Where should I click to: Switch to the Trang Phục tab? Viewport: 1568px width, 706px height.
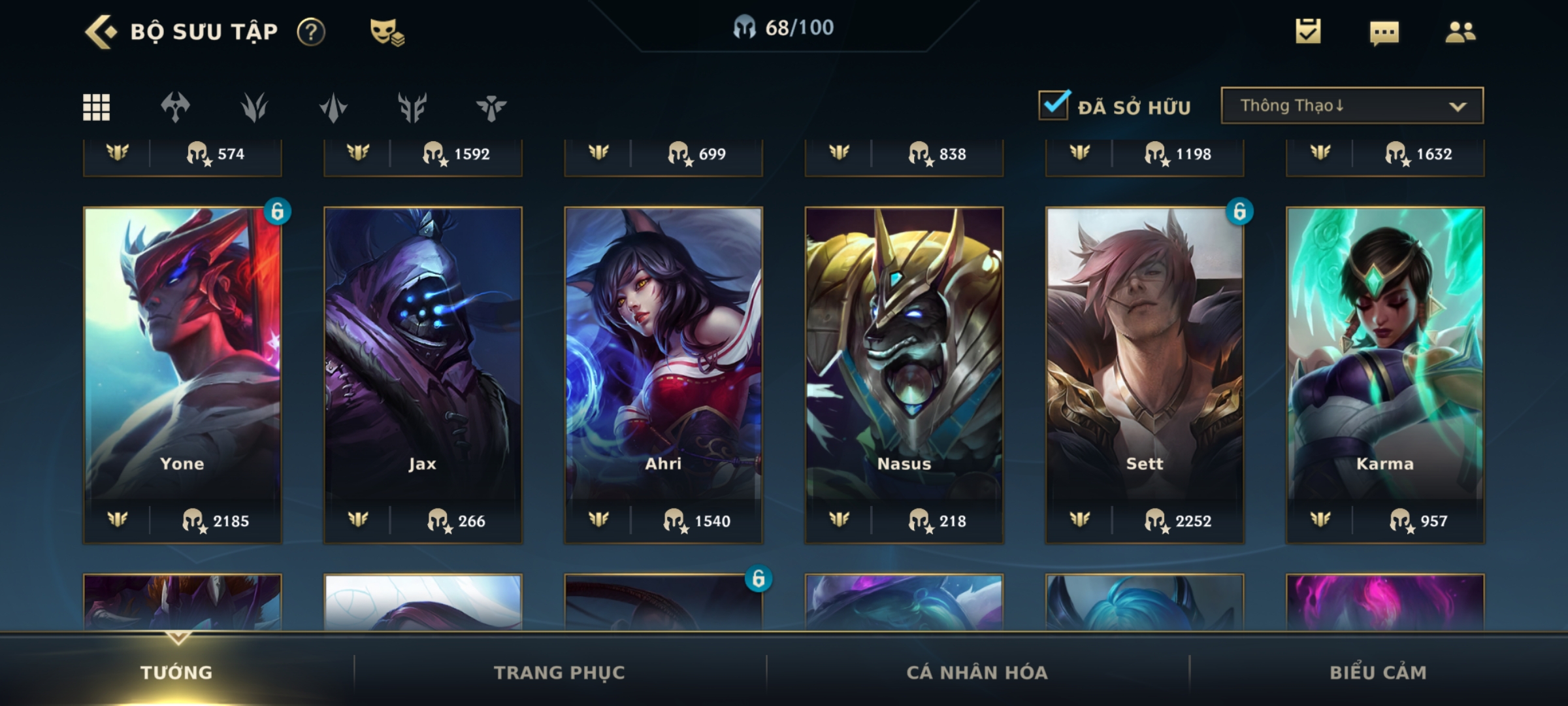click(x=559, y=672)
